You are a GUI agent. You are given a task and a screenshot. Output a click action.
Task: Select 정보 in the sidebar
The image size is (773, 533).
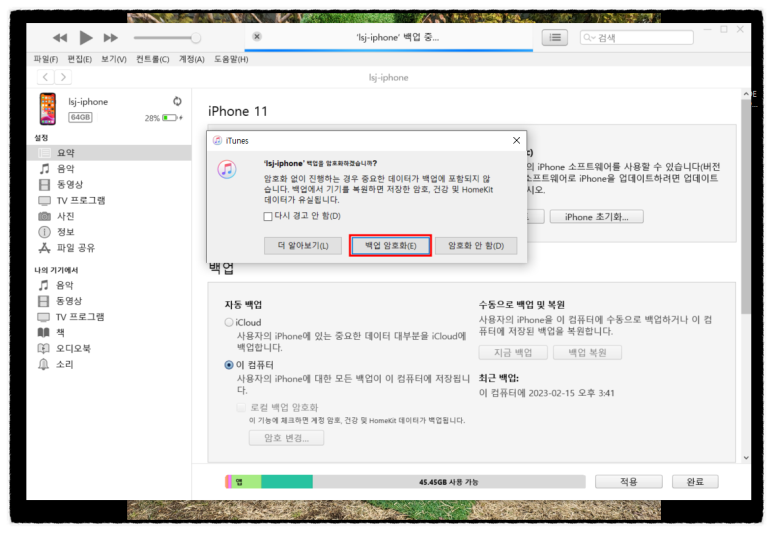pyautogui.click(x=109, y=232)
